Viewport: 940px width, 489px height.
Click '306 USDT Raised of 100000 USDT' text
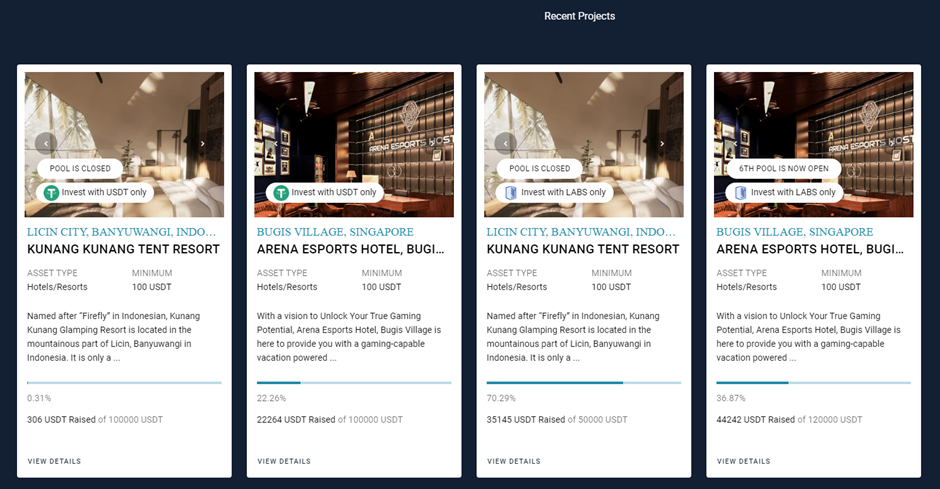click(95, 419)
